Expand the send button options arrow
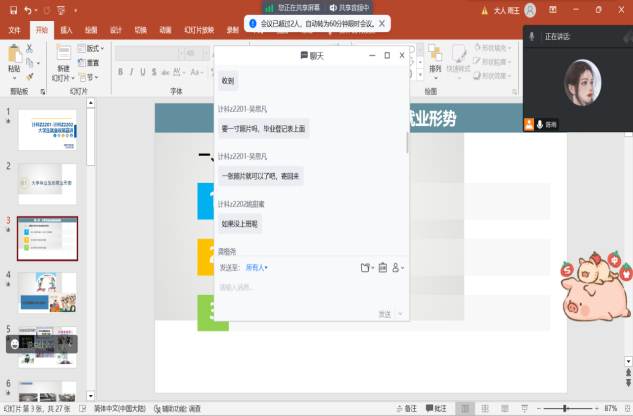 coord(400,314)
